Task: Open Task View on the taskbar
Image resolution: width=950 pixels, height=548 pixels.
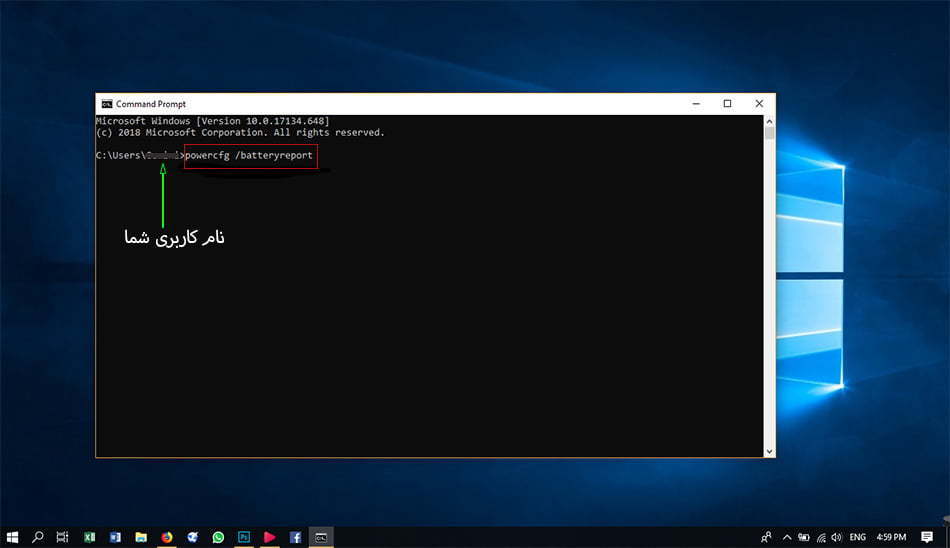Action: [62, 537]
